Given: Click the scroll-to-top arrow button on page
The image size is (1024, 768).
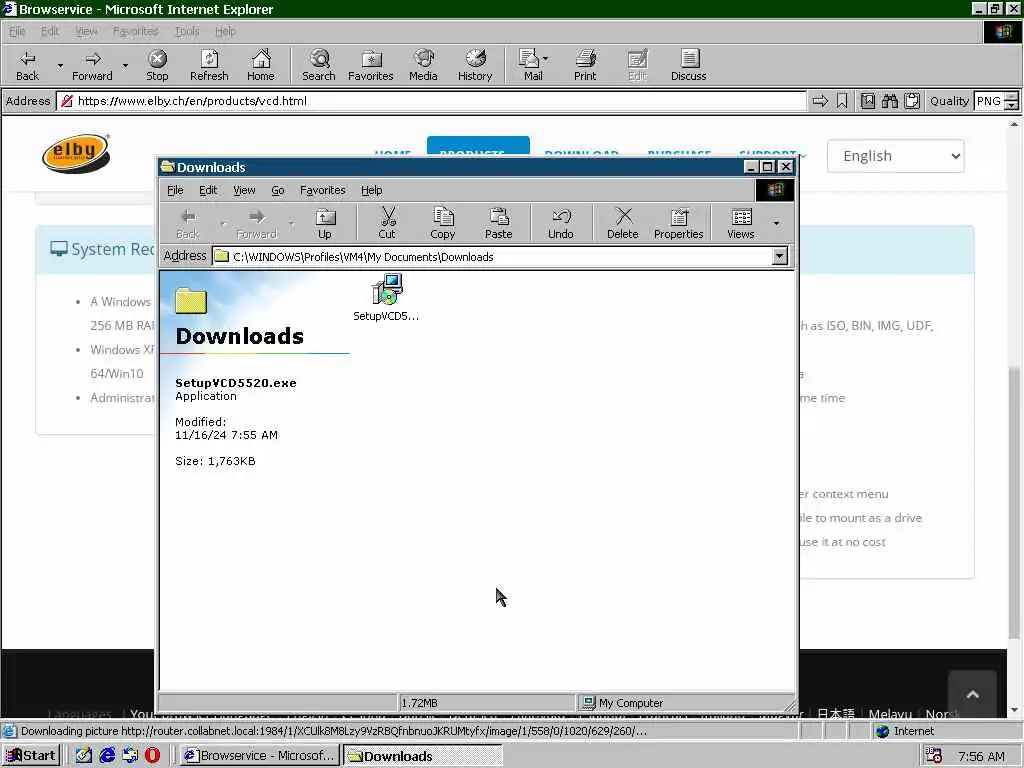Looking at the screenshot, I should tap(972, 695).
